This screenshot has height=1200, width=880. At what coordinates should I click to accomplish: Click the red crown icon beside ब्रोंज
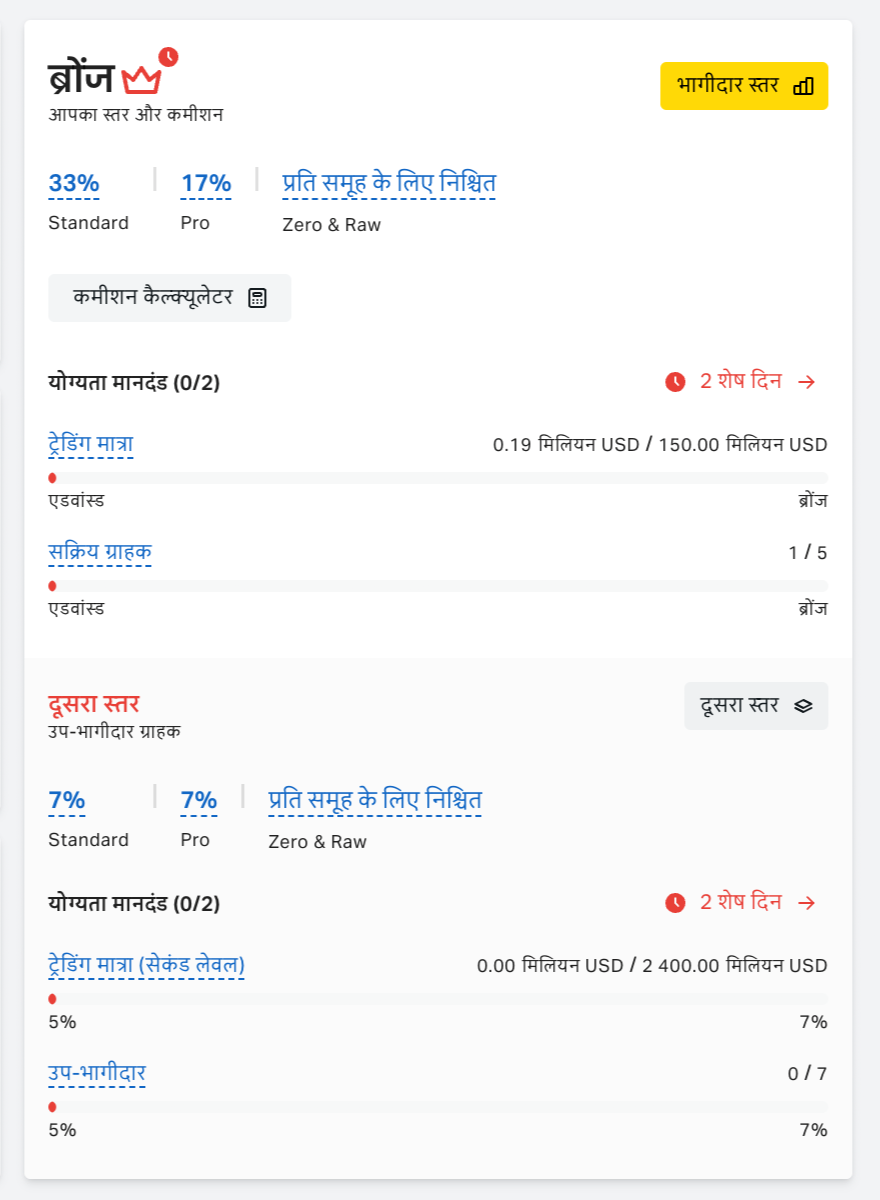coord(141,78)
